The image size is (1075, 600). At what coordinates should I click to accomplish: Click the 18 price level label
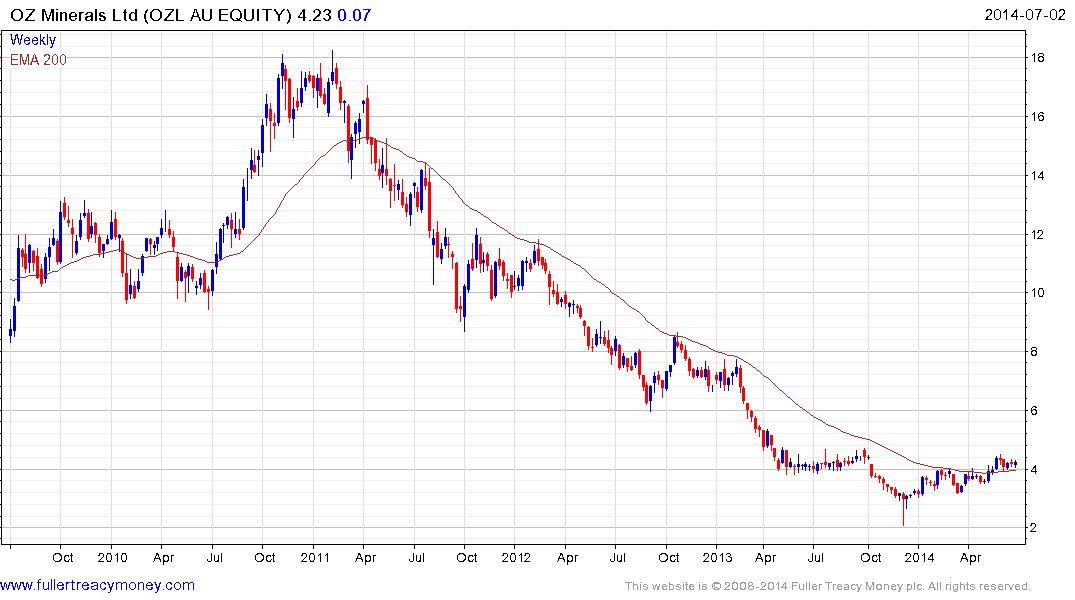(x=1038, y=58)
